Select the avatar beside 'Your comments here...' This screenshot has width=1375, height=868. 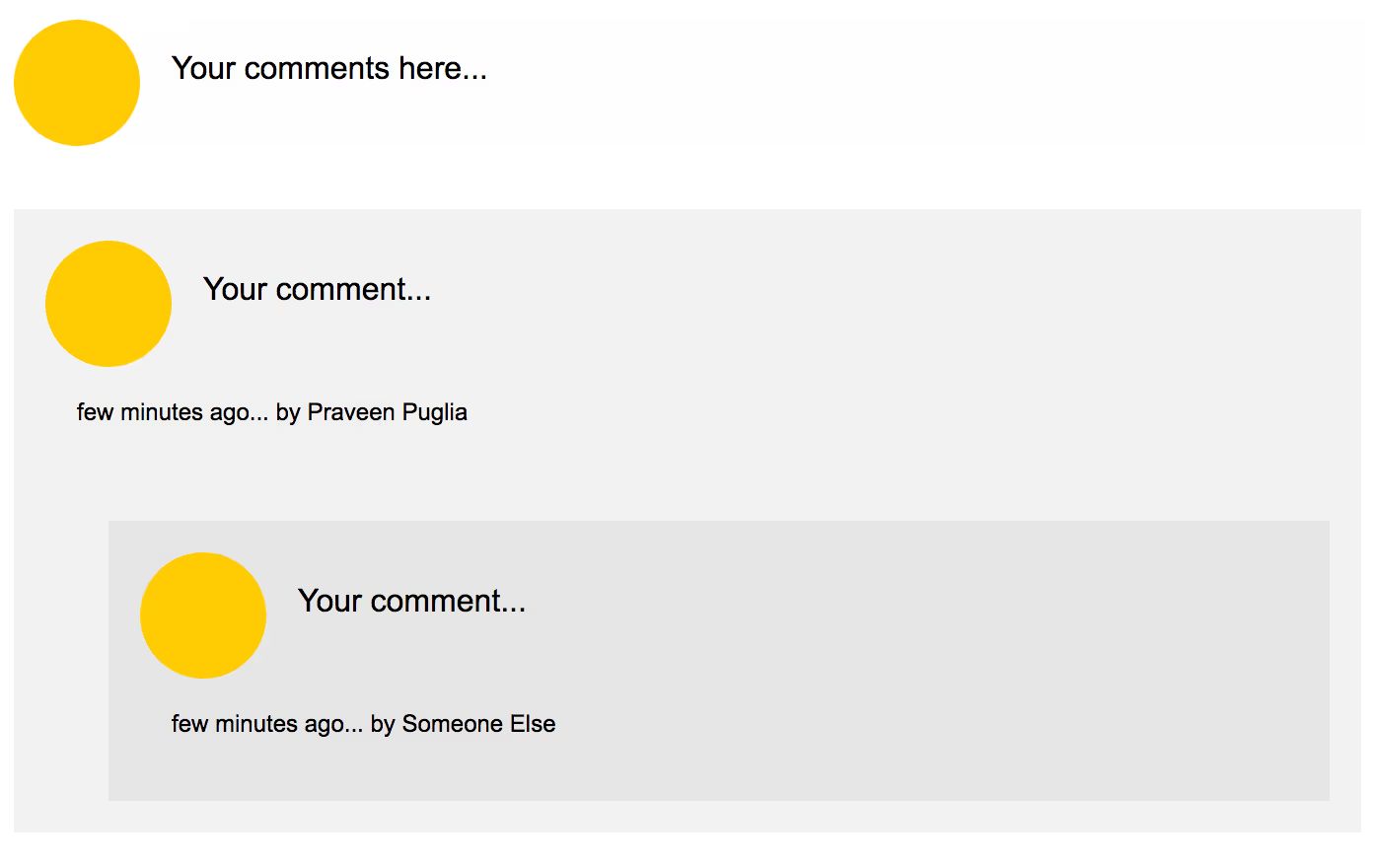[x=77, y=84]
